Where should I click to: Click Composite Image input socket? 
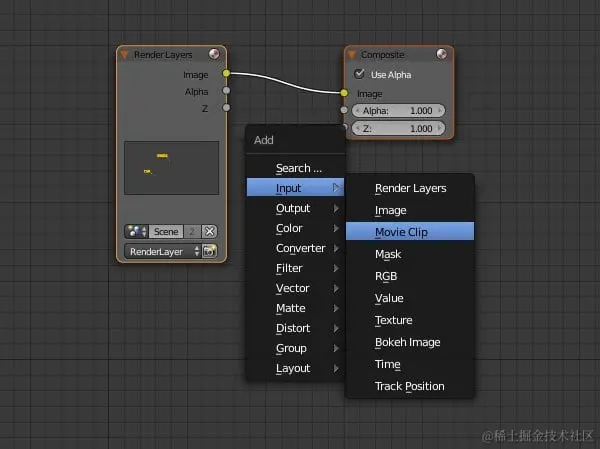pos(344,93)
